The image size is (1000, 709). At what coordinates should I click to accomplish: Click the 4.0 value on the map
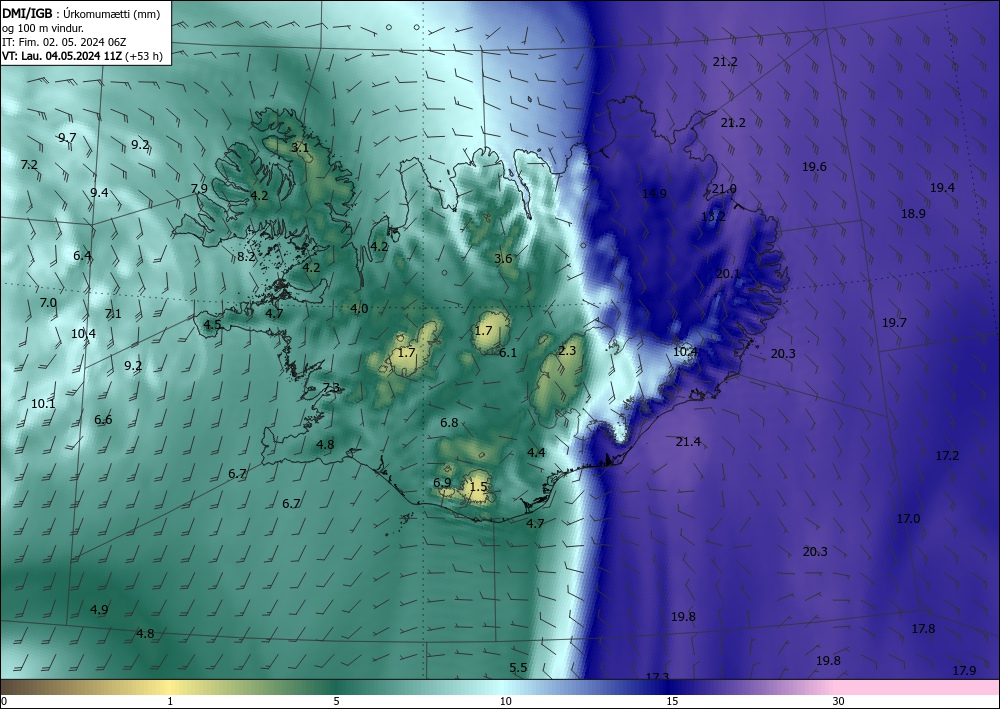coord(359,309)
